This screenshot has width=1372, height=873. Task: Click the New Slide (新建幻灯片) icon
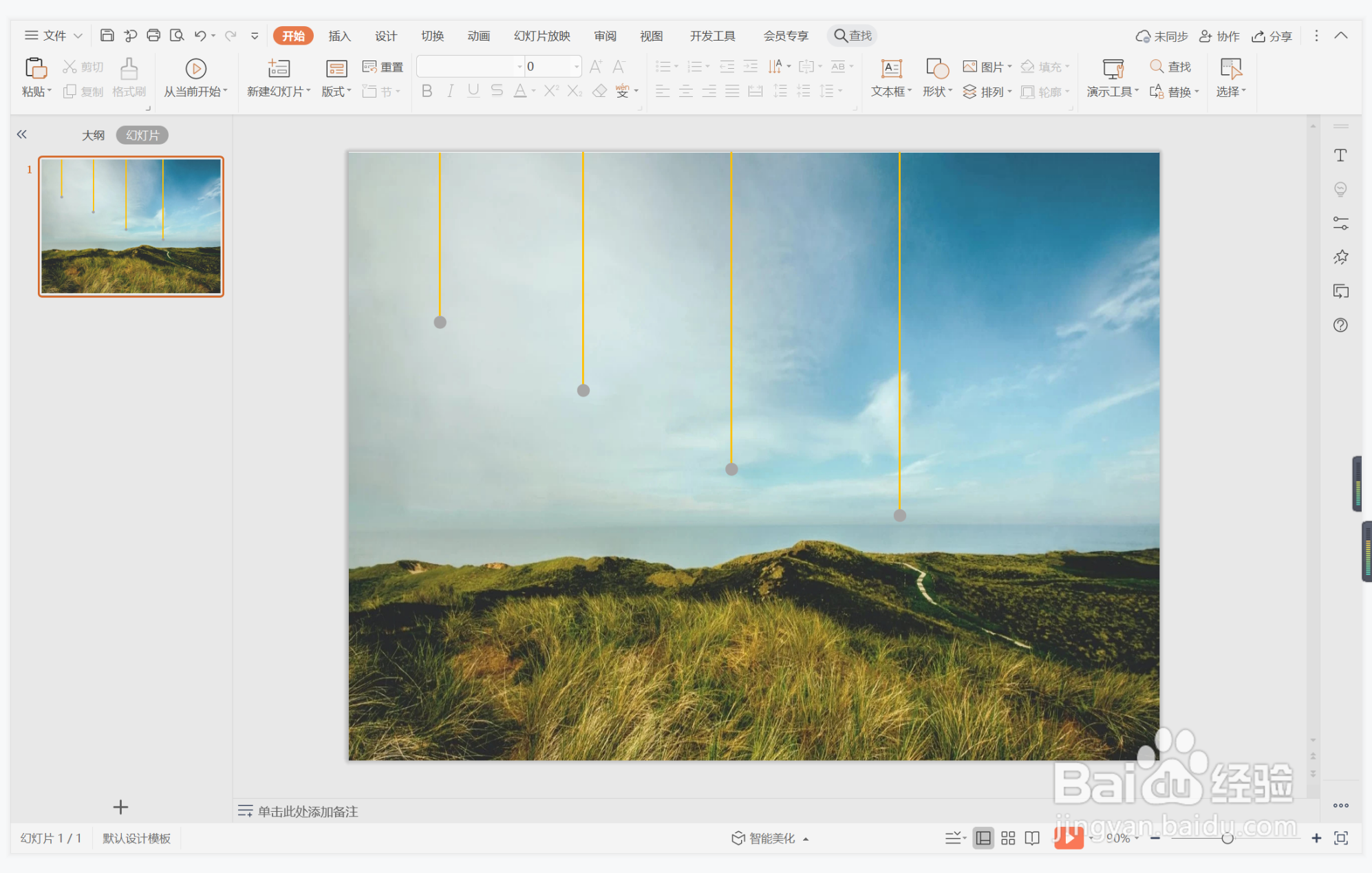[278, 69]
